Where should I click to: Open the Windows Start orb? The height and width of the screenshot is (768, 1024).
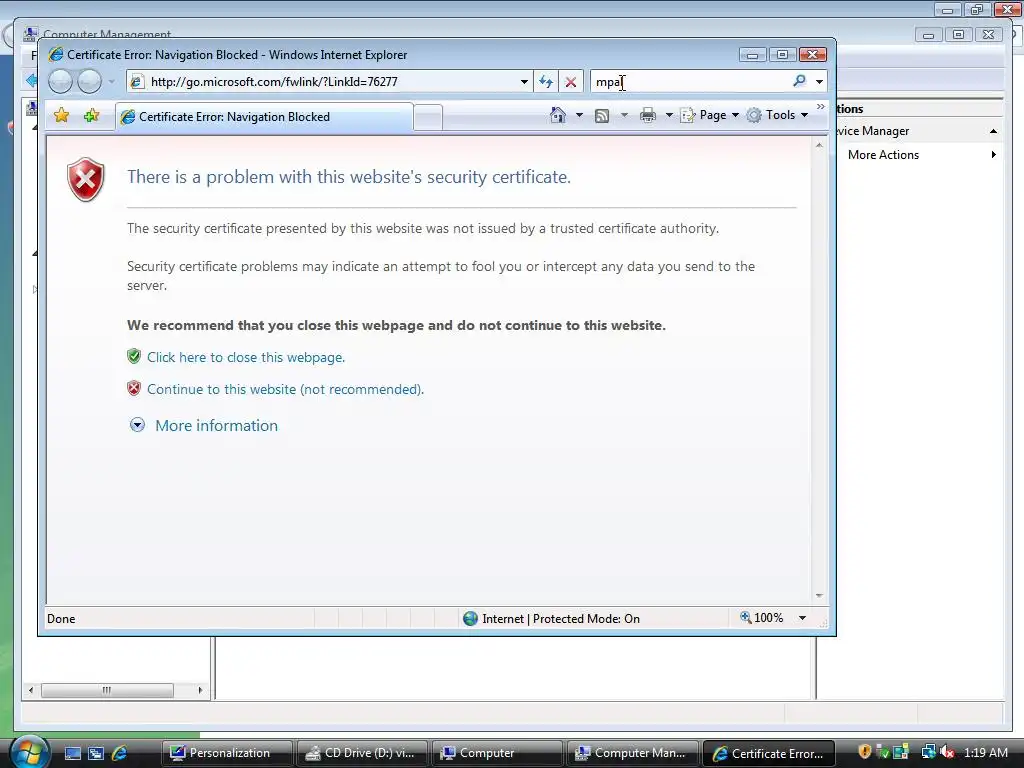point(30,752)
